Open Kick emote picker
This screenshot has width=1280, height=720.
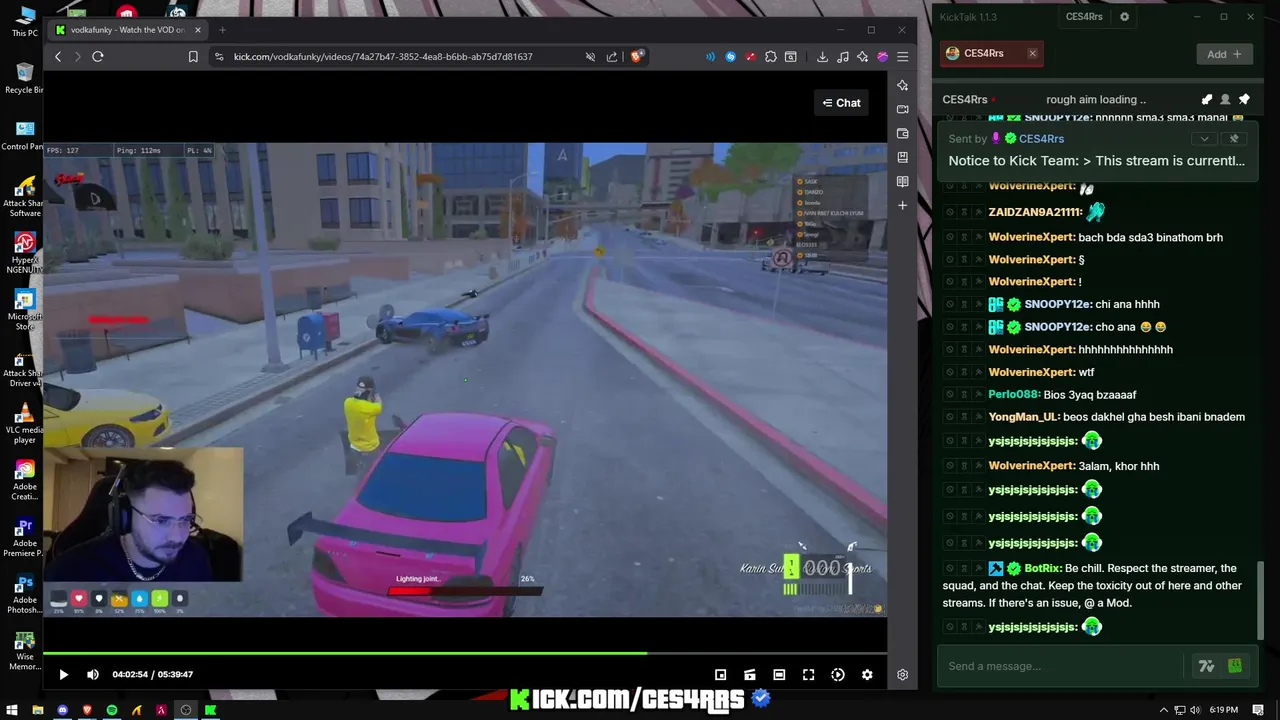point(1235,666)
